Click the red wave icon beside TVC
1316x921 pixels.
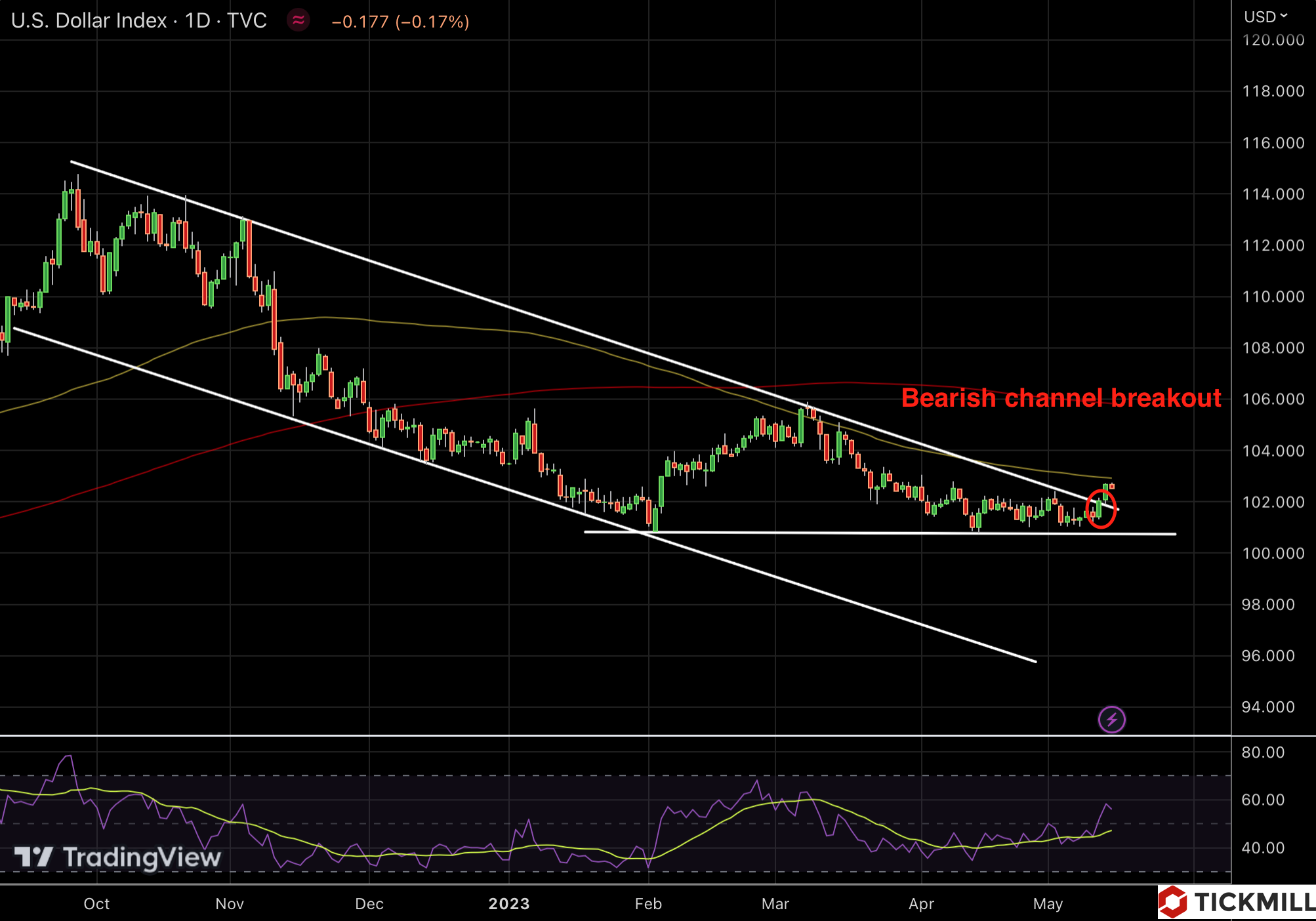[x=298, y=20]
